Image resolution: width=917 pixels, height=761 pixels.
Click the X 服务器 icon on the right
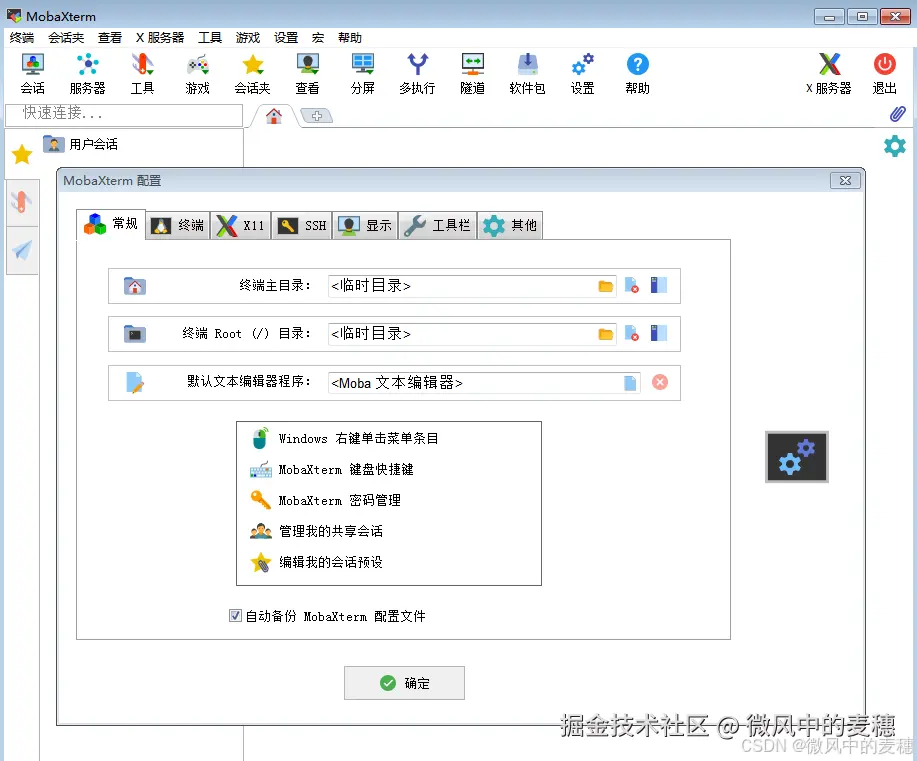[x=828, y=70]
